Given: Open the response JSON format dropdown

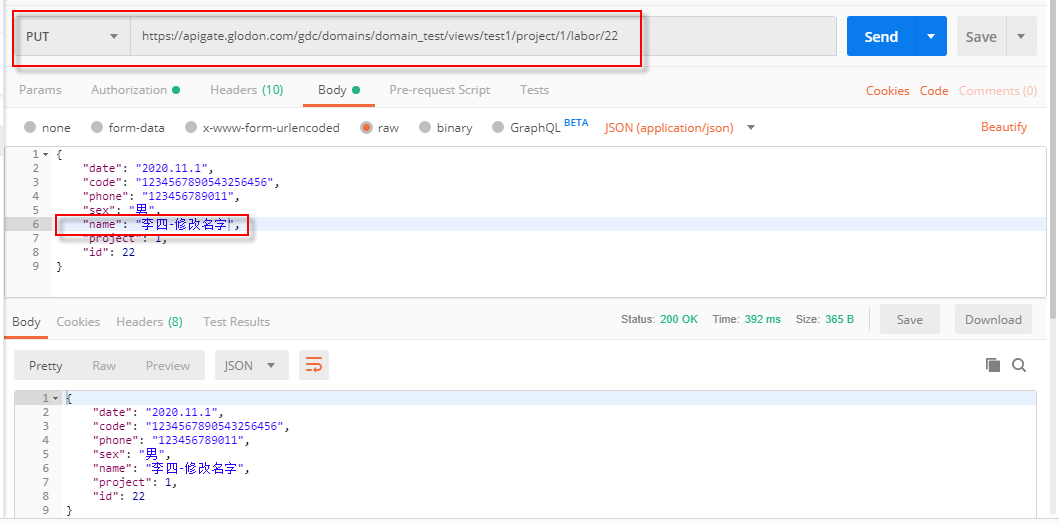Looking at the screenshot, I should click(251, 365).
